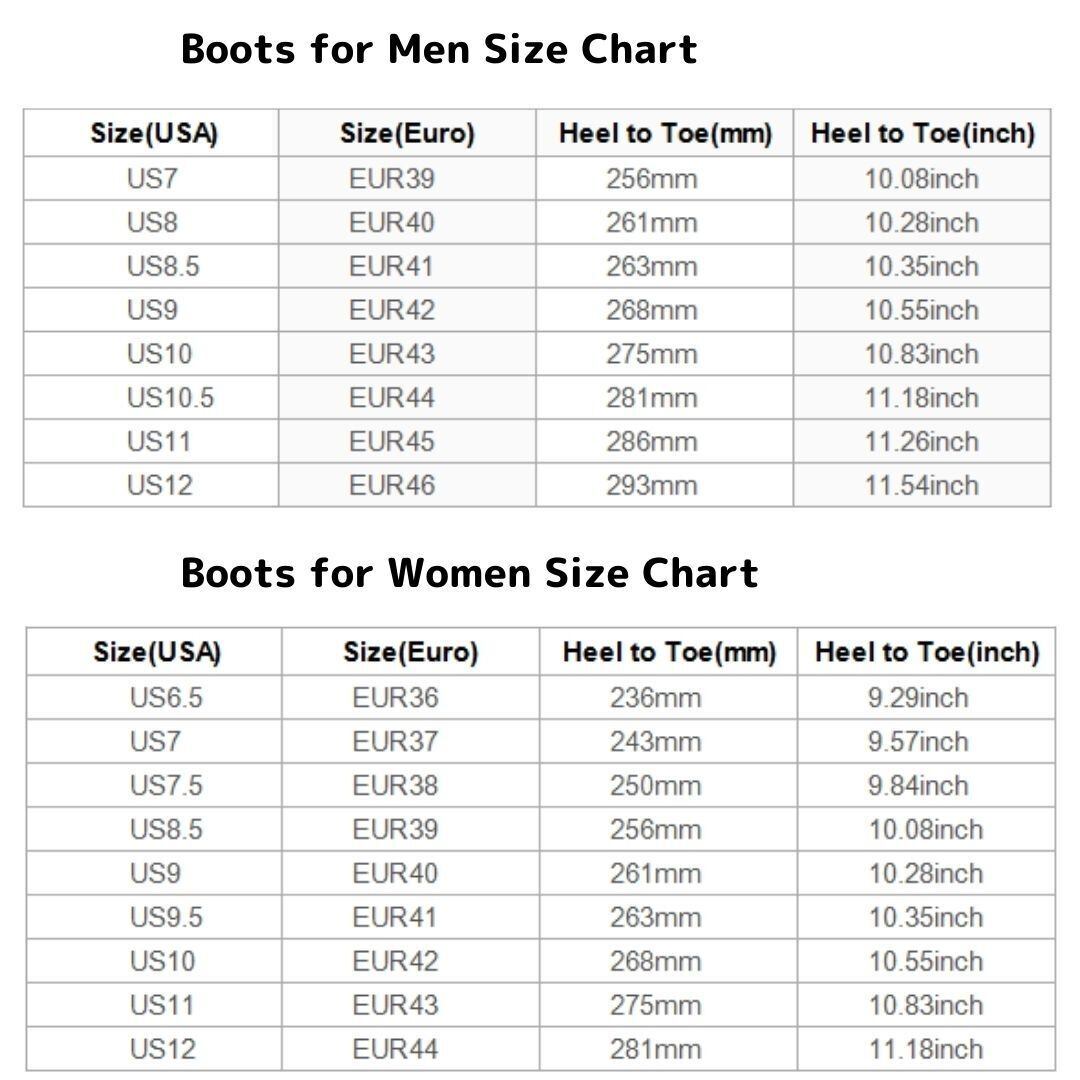
Task: Select the EUR46 cell in men's chart
Action: click(x=391, y=485)
